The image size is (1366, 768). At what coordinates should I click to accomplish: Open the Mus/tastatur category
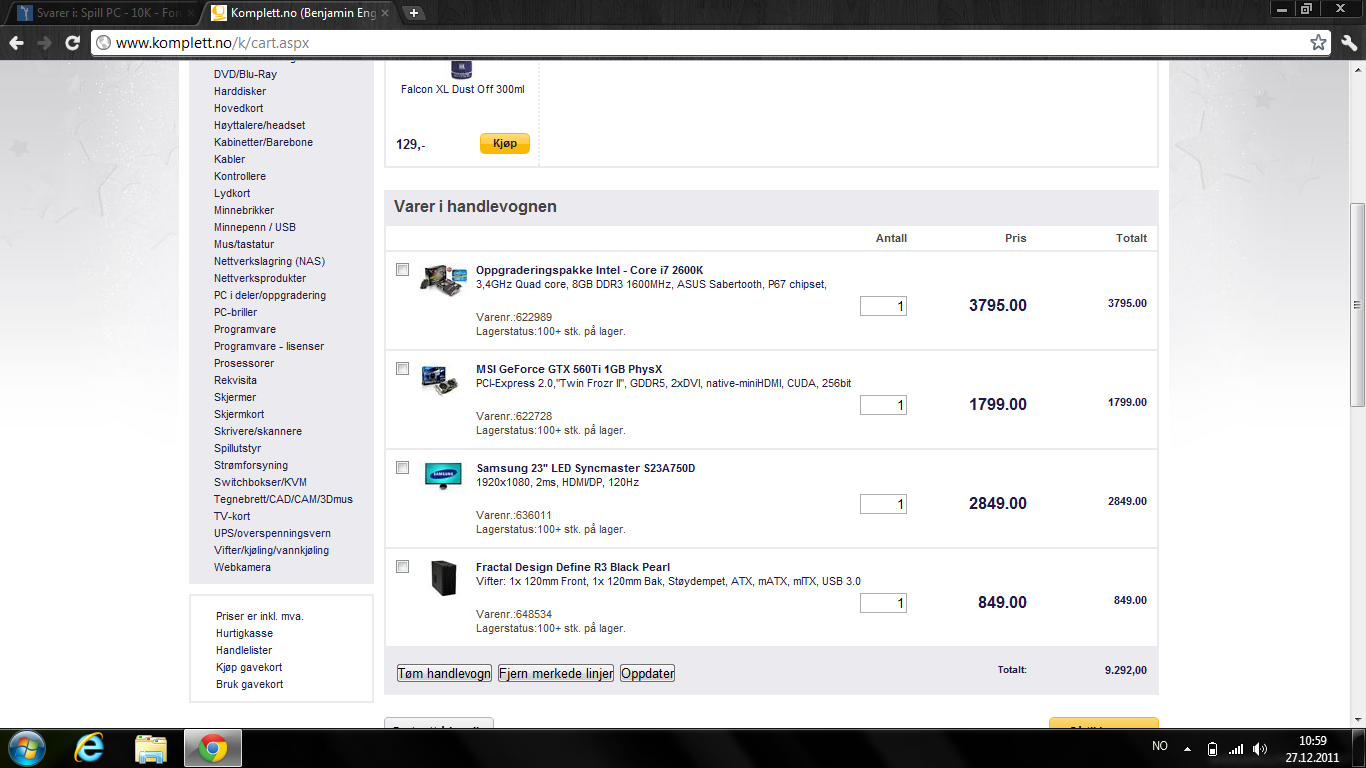click(x=244, y=244)
